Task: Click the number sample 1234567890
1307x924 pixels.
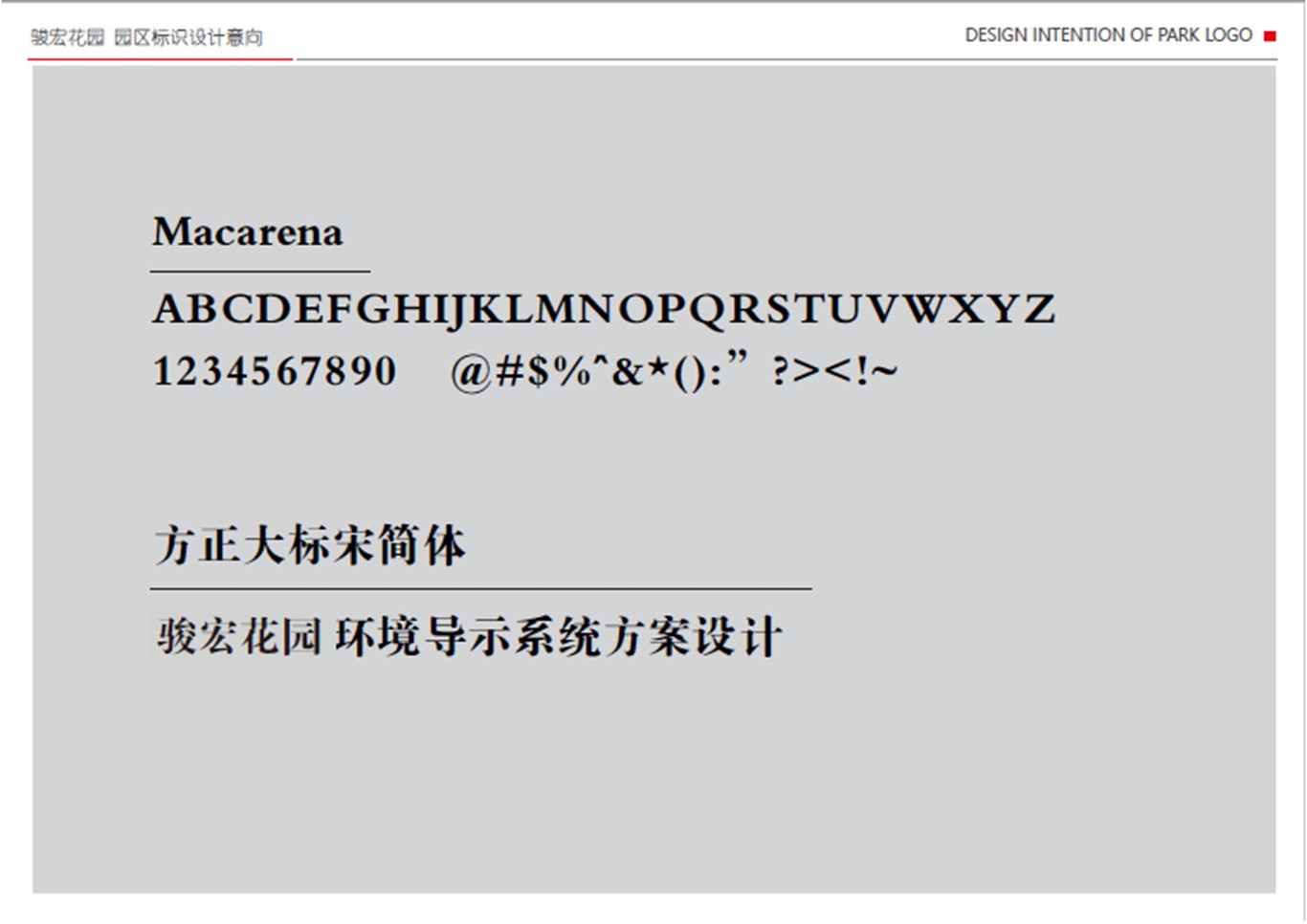Action: click(275, 371)
